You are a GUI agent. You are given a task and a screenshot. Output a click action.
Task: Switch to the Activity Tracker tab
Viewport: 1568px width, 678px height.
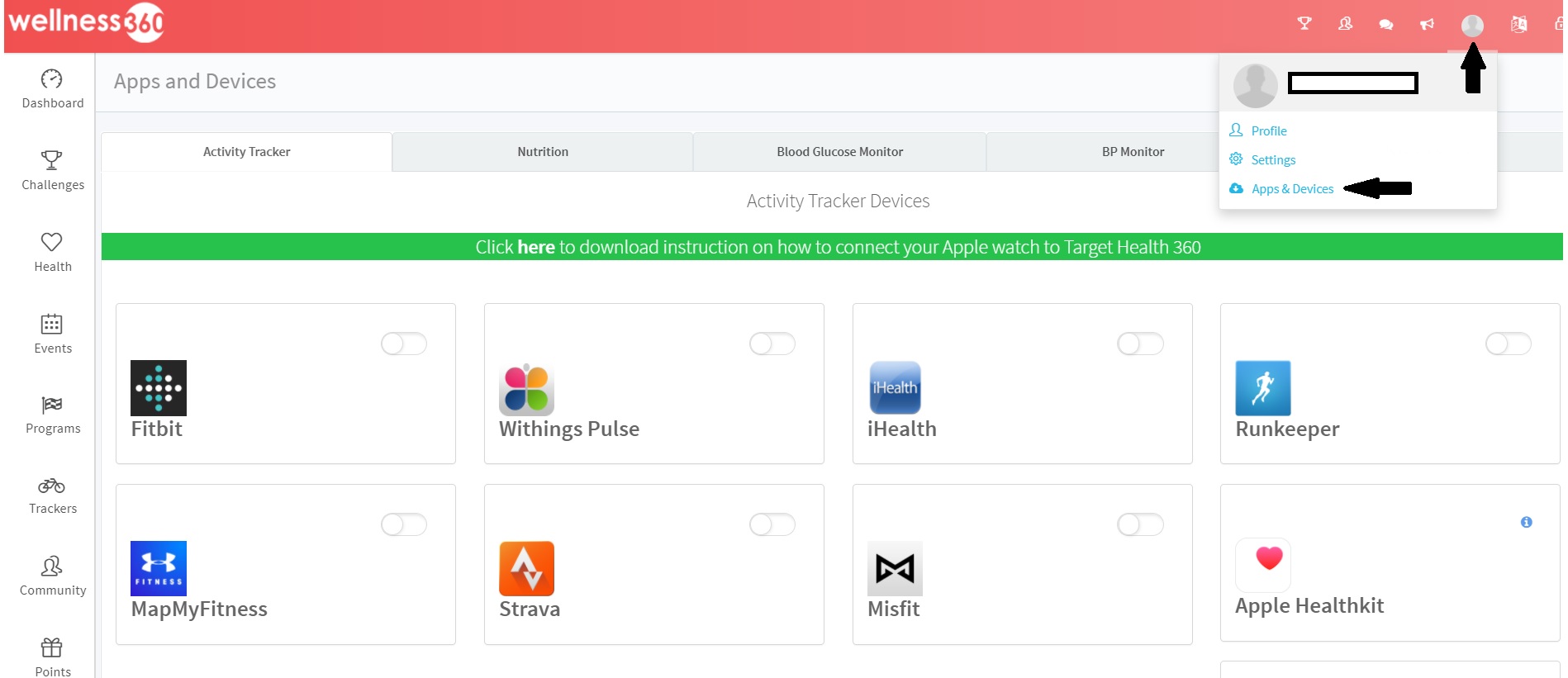pos(246,152)
